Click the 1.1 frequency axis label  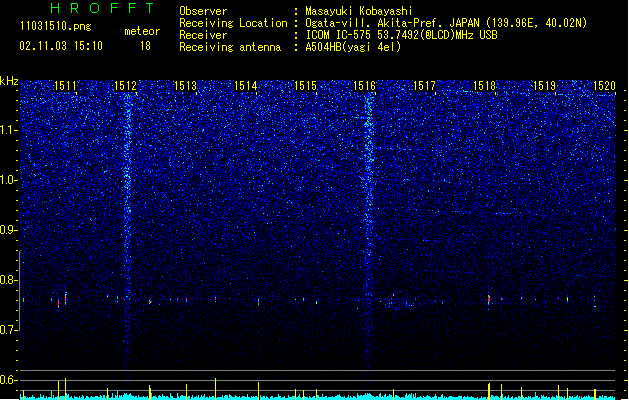[9, 130]
